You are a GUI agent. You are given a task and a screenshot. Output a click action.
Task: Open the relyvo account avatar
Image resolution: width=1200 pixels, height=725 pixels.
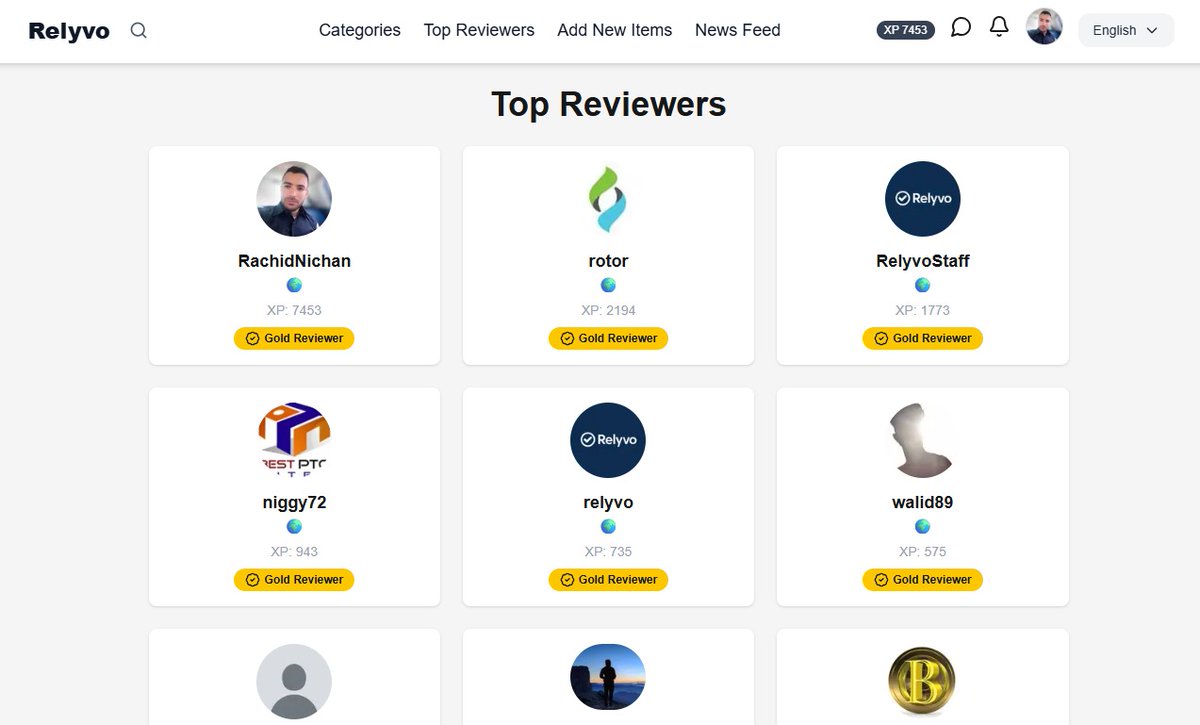pos(608,440)
